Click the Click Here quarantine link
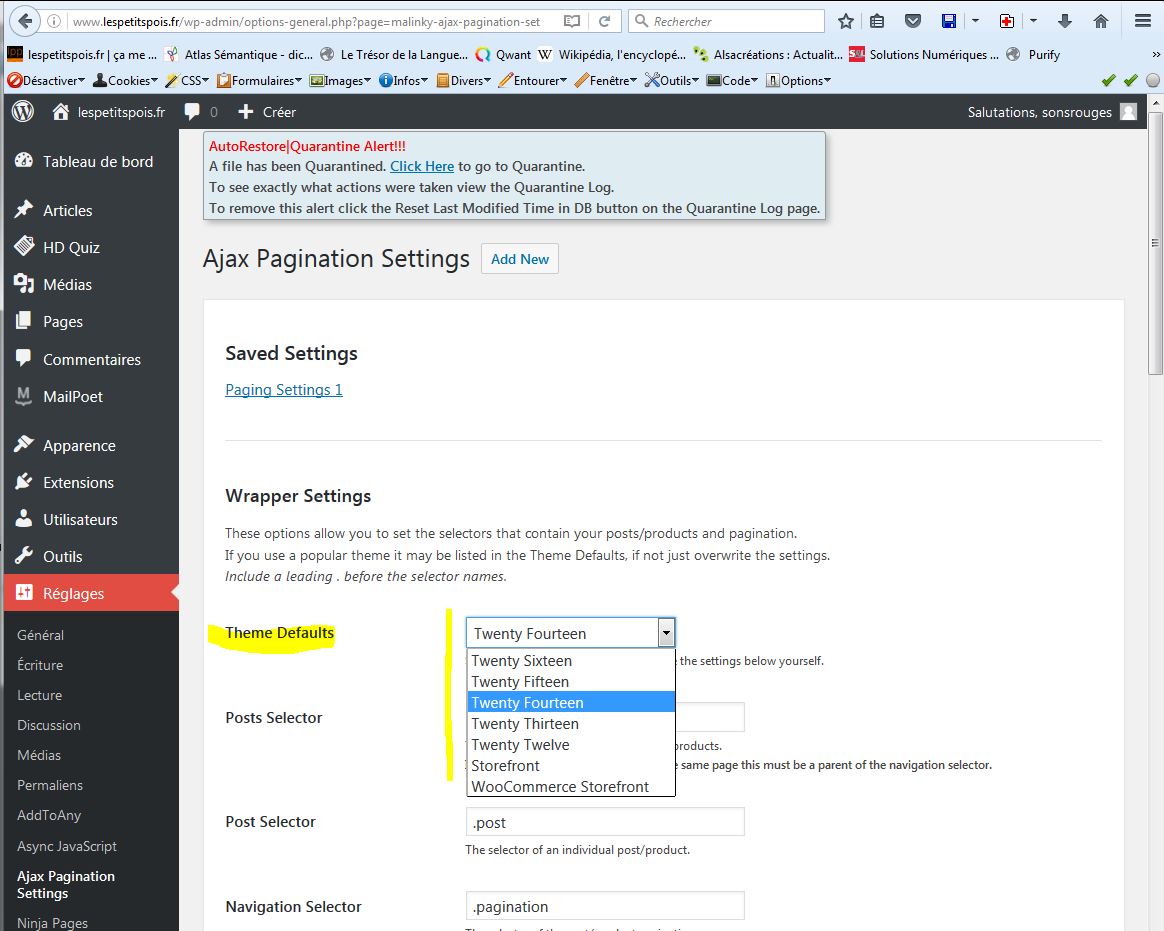 [422, 166]
